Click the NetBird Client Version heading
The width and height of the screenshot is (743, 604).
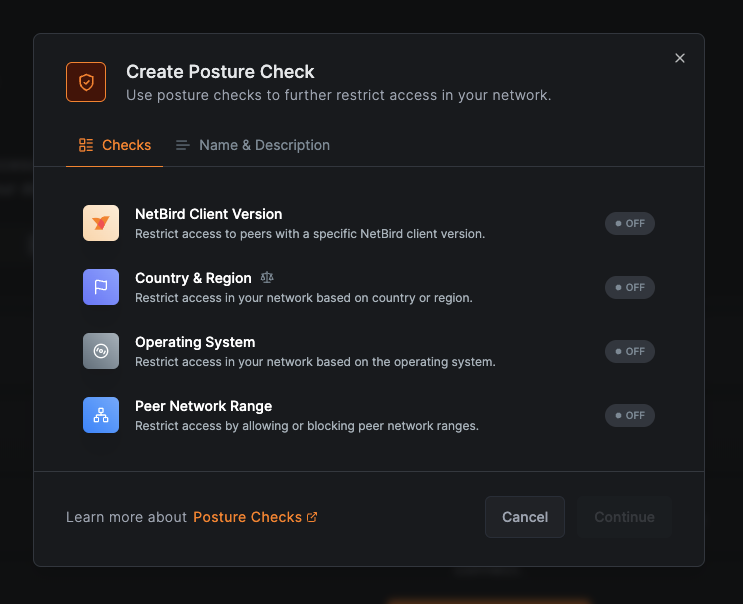(x=208, y=214)
